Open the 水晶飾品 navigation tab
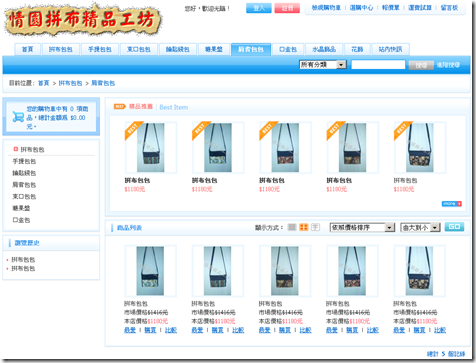Image resolution: width=476 pixels, height=363 pixels. (324, 49)
